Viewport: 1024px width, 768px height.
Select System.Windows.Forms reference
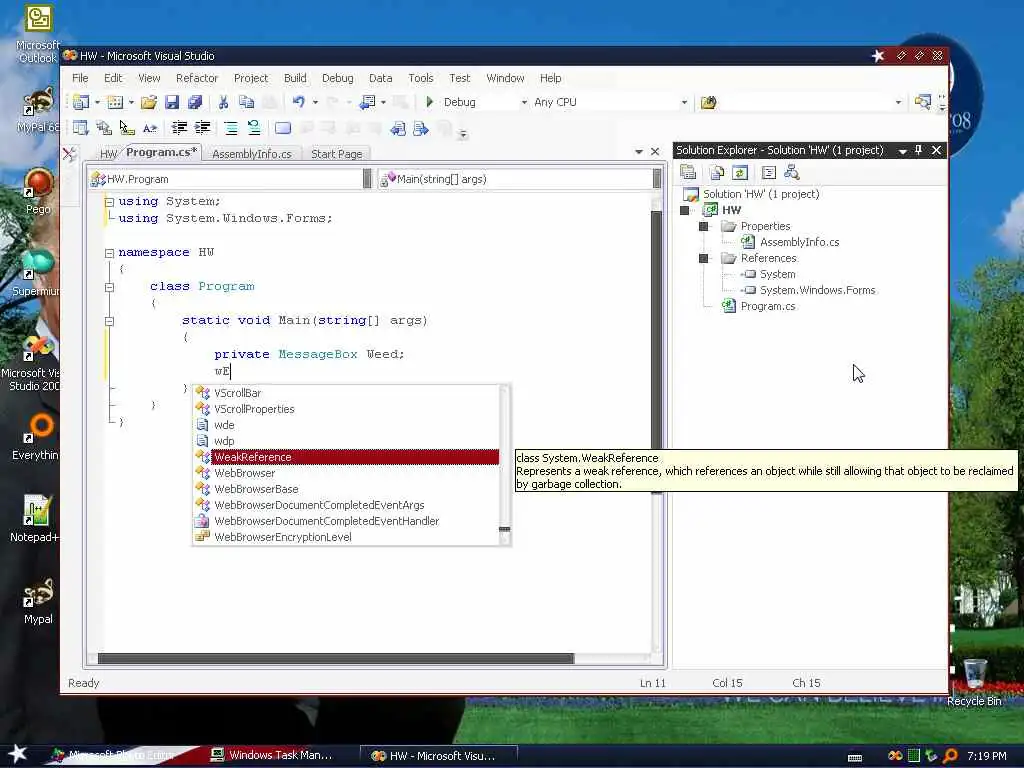pos(817,290)
